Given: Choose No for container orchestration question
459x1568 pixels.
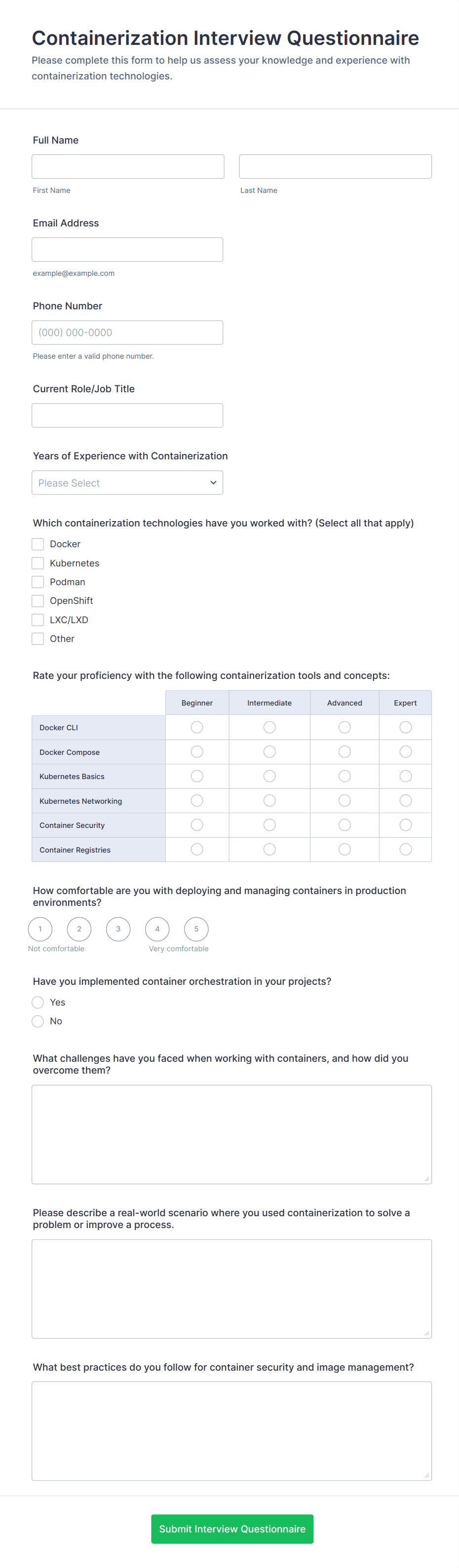Looking at the screenshot, I should 37,1021.
